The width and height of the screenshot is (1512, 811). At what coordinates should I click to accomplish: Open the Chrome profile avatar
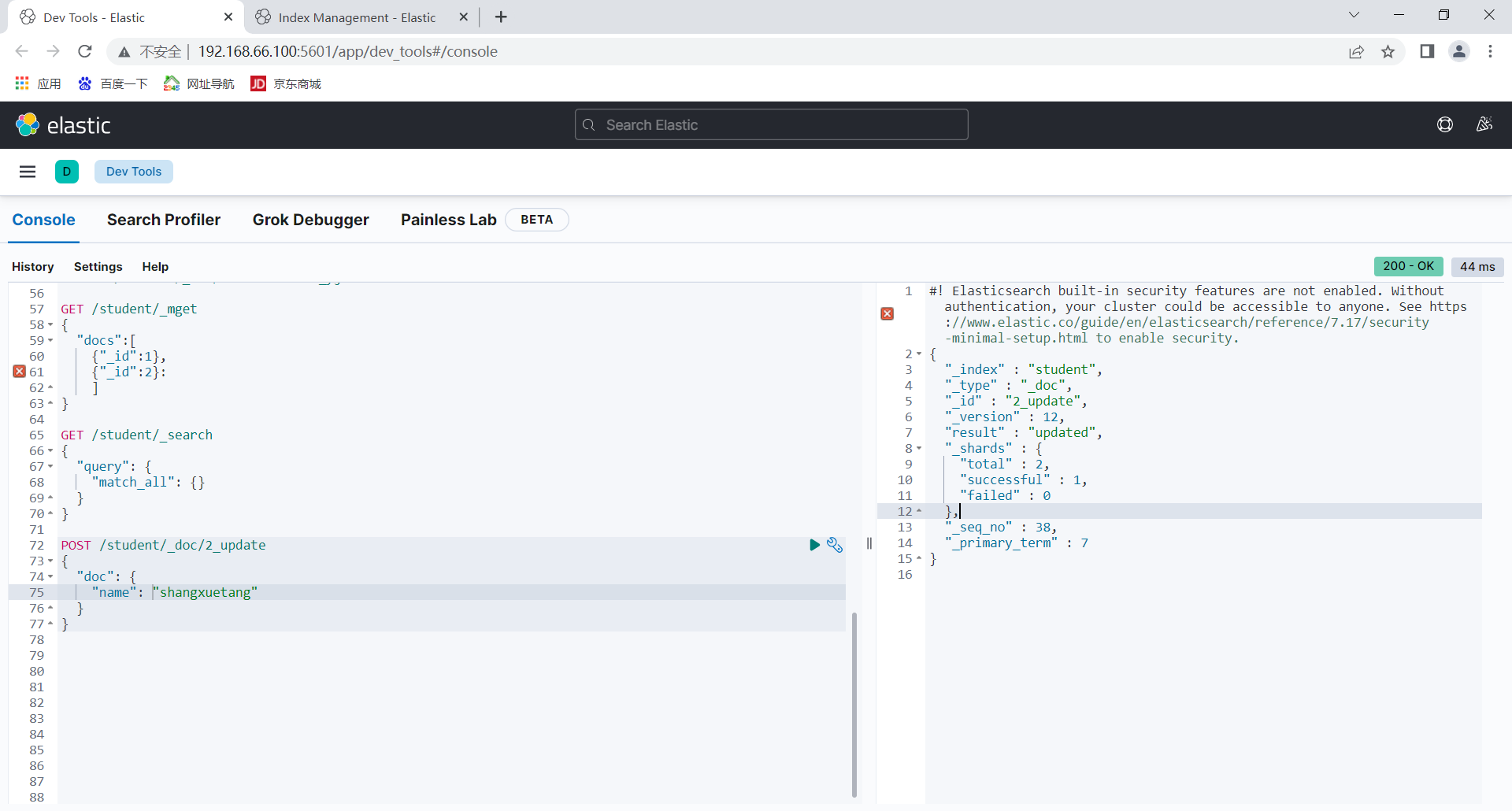[1459, 52]
